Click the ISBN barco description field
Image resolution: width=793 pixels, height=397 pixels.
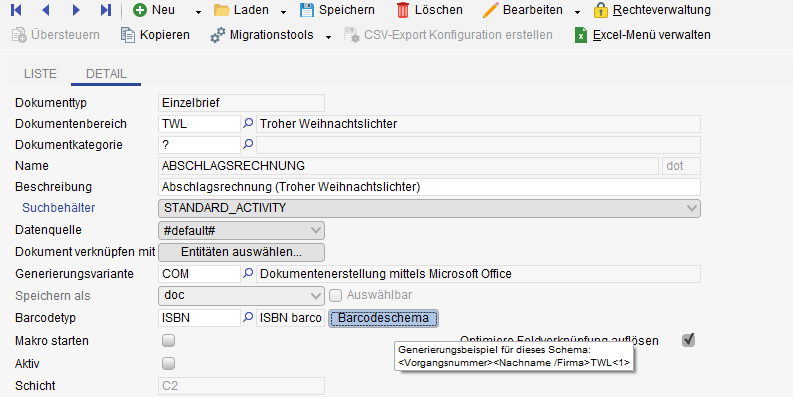[291, 318]
